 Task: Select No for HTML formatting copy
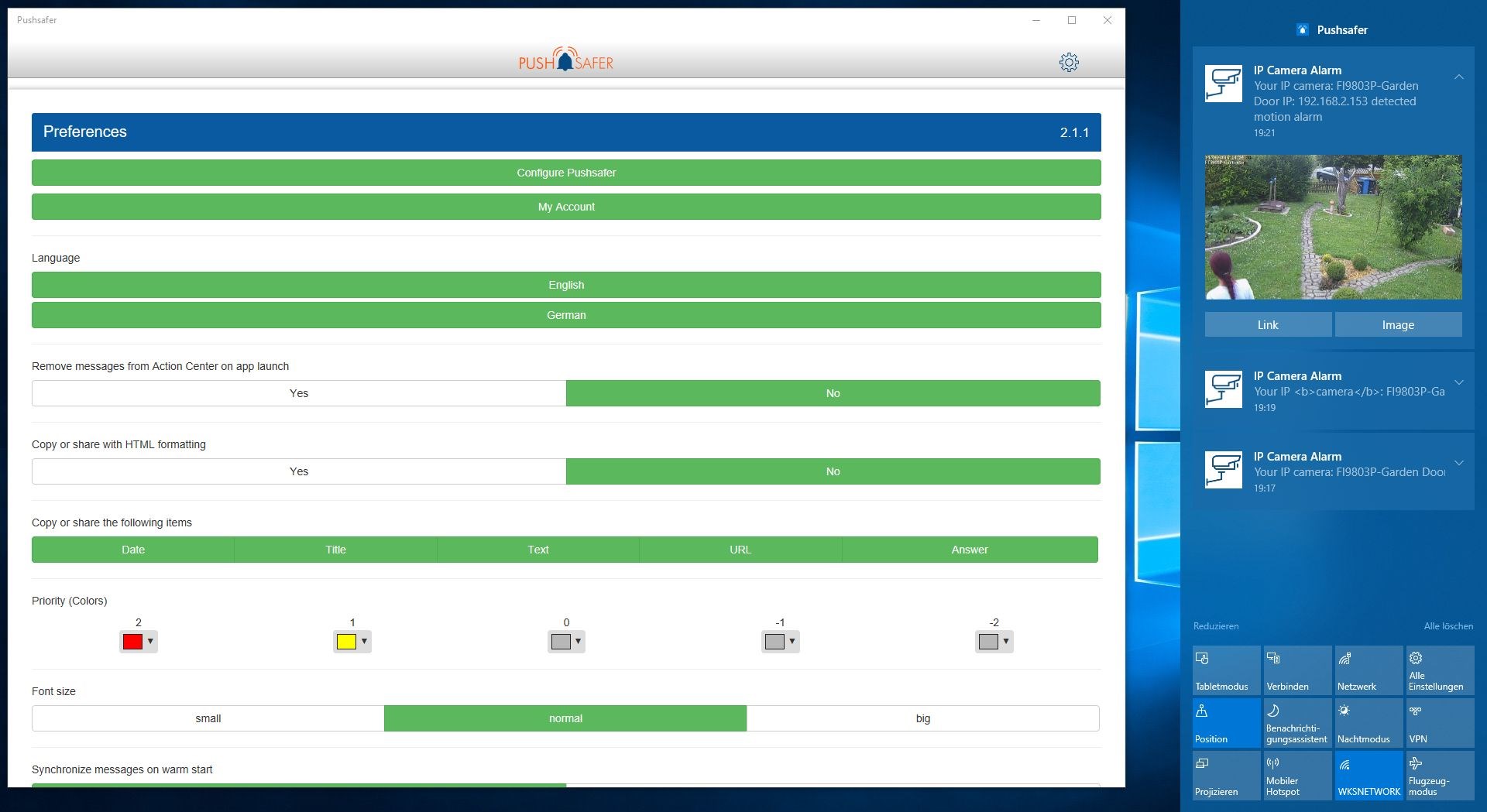tap(833, 471)
